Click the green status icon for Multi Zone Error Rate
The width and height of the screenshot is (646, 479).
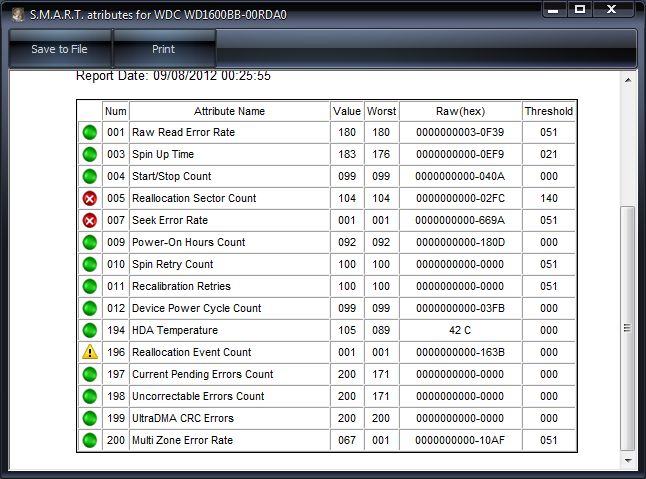[90, 440]
